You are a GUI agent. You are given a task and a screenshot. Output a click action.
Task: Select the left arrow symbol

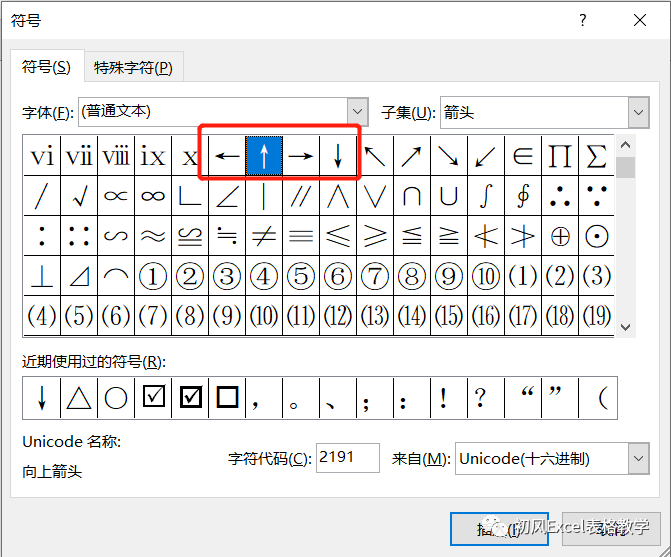tap(227, 156)
